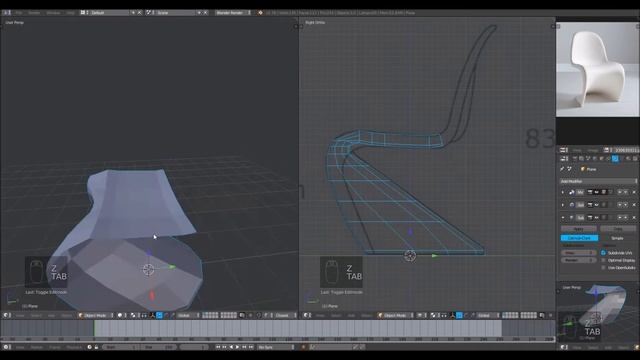640x360 pixels.
Task: Click View subdivisions slider field
Action: point(578,253)
